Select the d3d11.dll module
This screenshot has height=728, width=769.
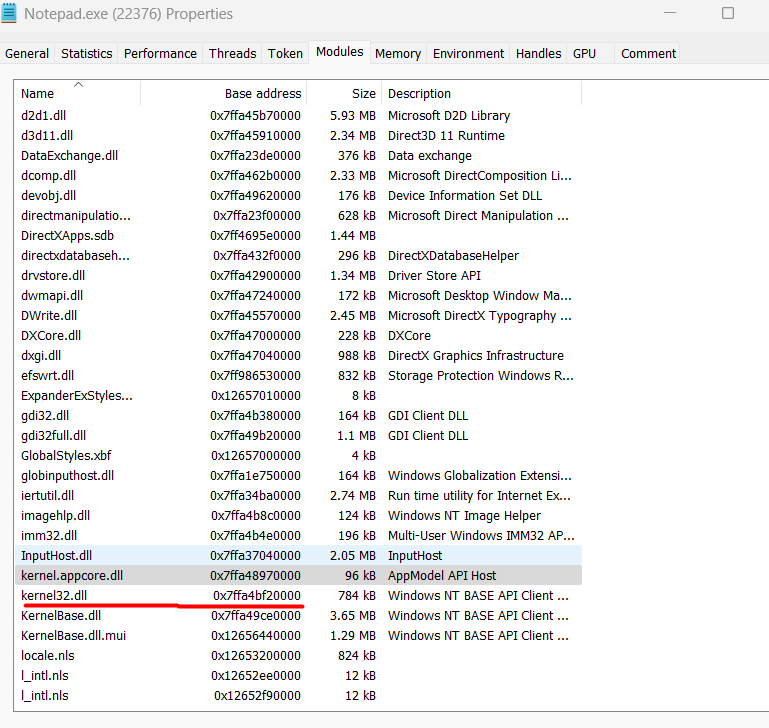coord(299,136)
